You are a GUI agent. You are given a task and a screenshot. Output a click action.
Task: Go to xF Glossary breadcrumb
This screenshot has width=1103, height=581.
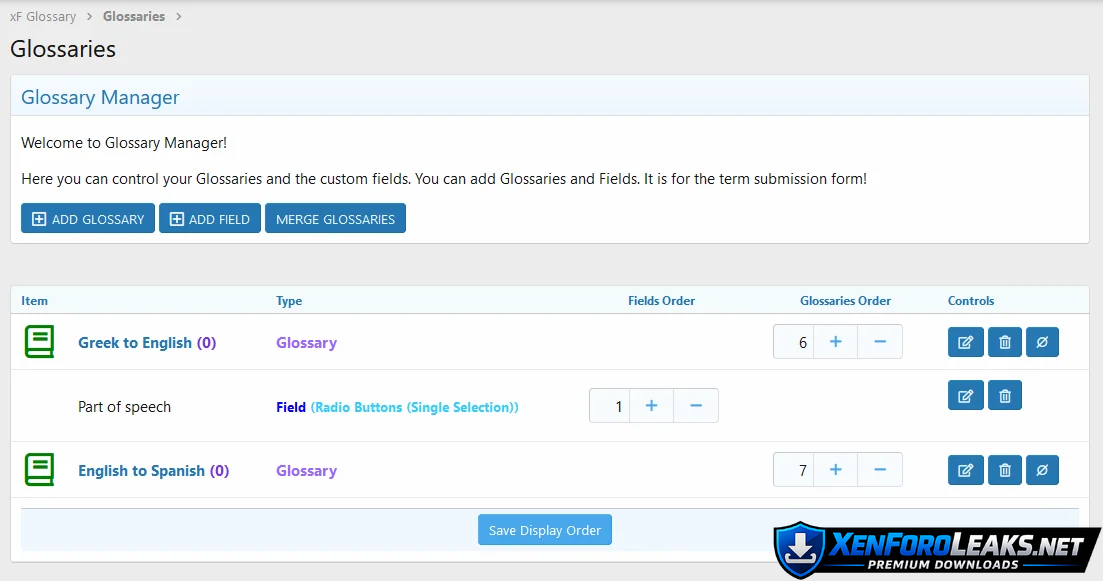(43, 17)
